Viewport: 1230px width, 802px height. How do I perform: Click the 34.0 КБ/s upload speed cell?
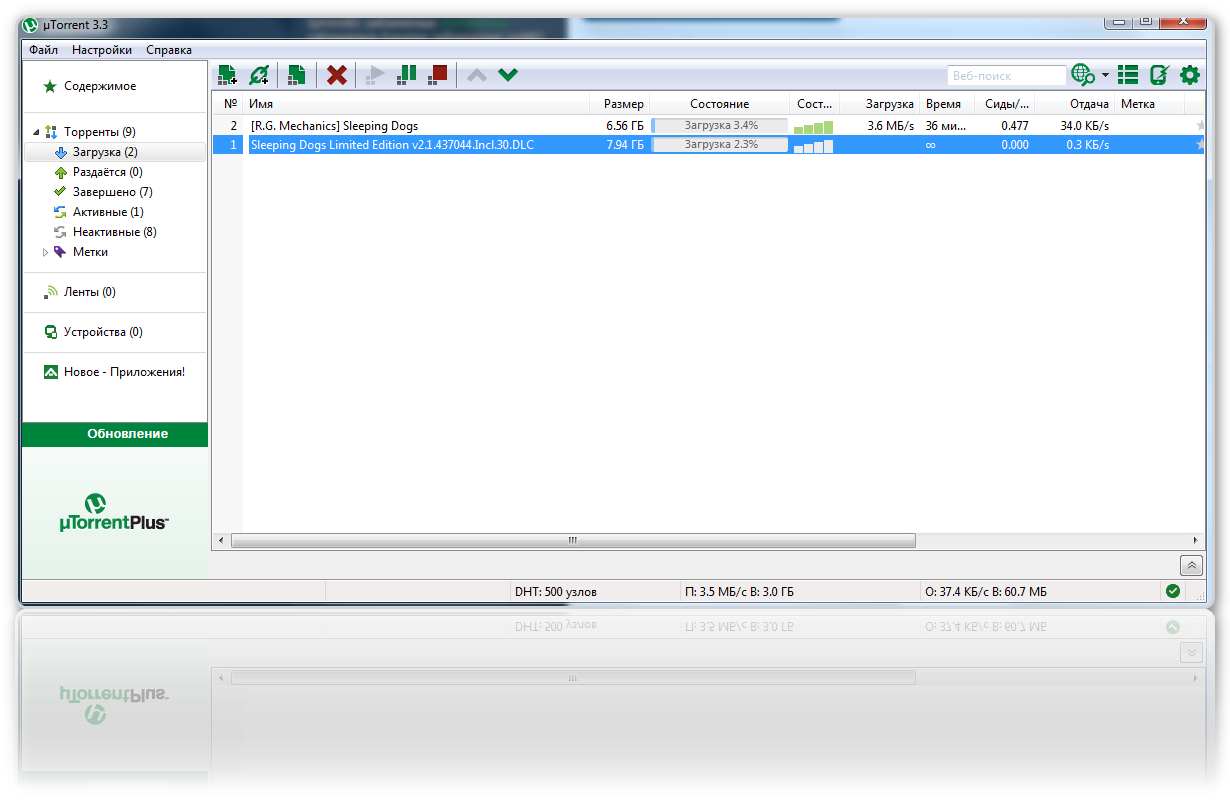[1085, 126]
